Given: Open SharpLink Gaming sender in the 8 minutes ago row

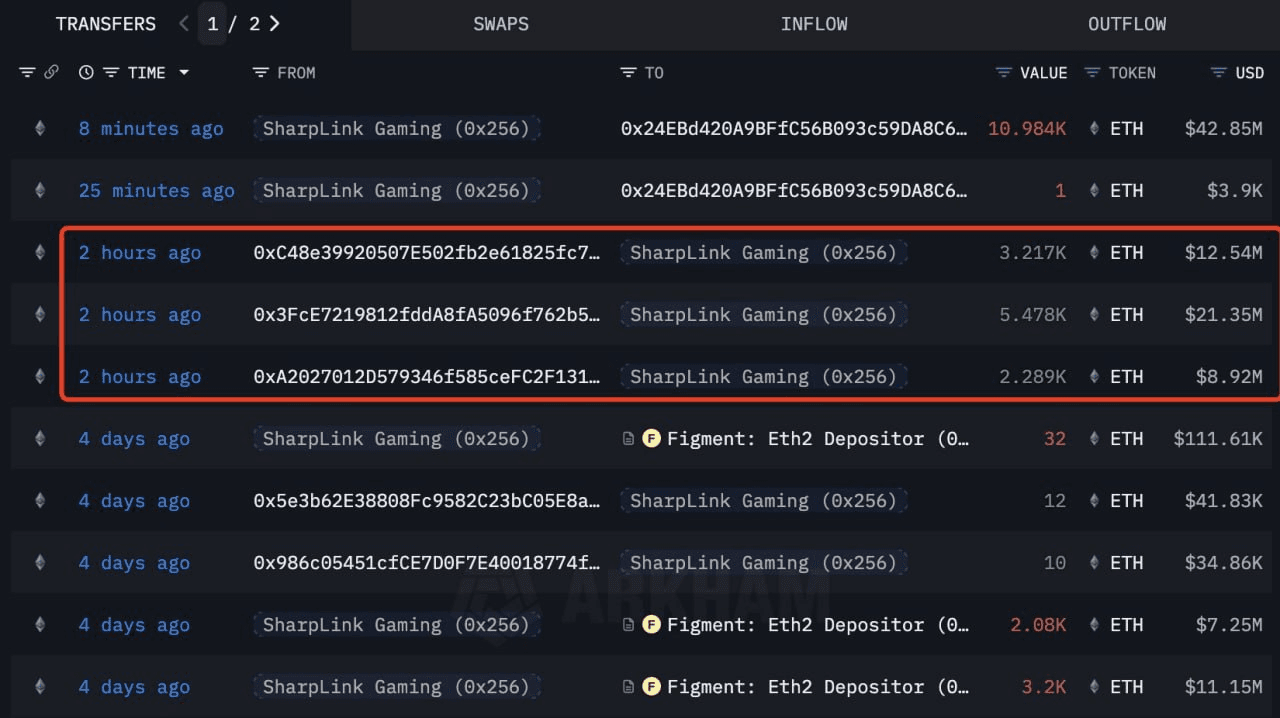Looking at the screenshot, I should pos(396,128).
